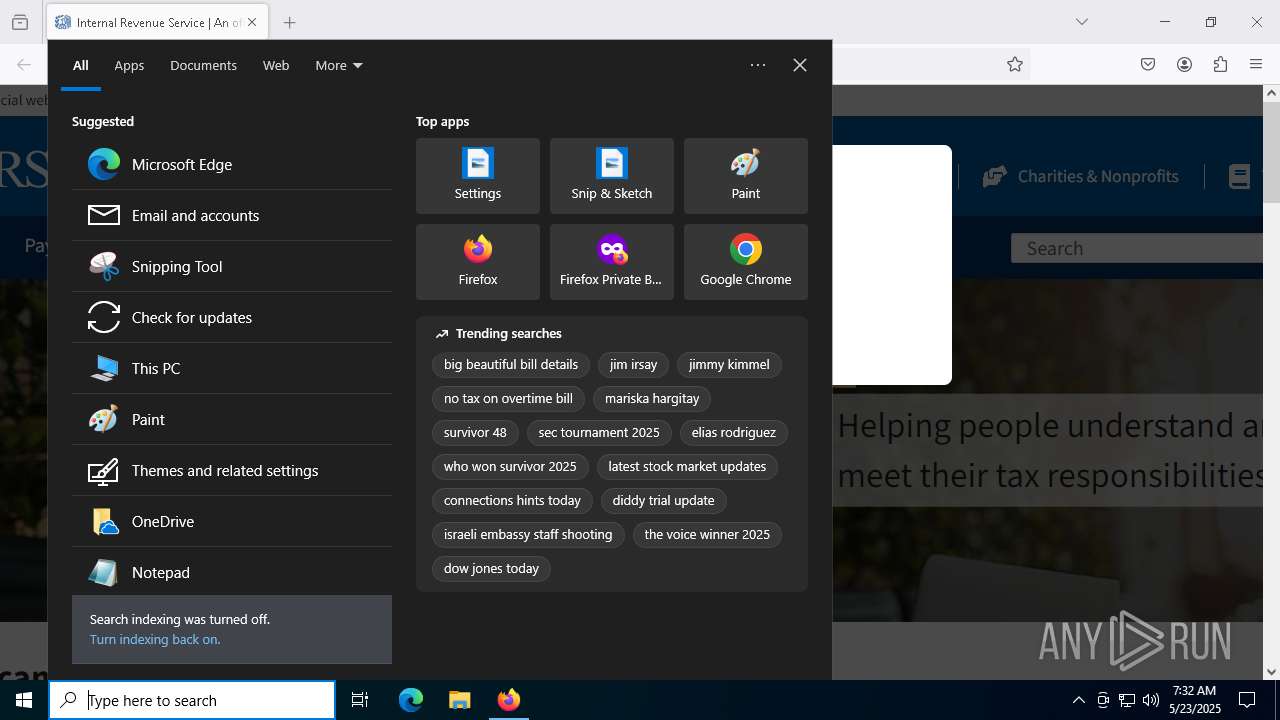Show hidden system tray icons
The image size is (1280, 720).
click(x=1078, y=700)
